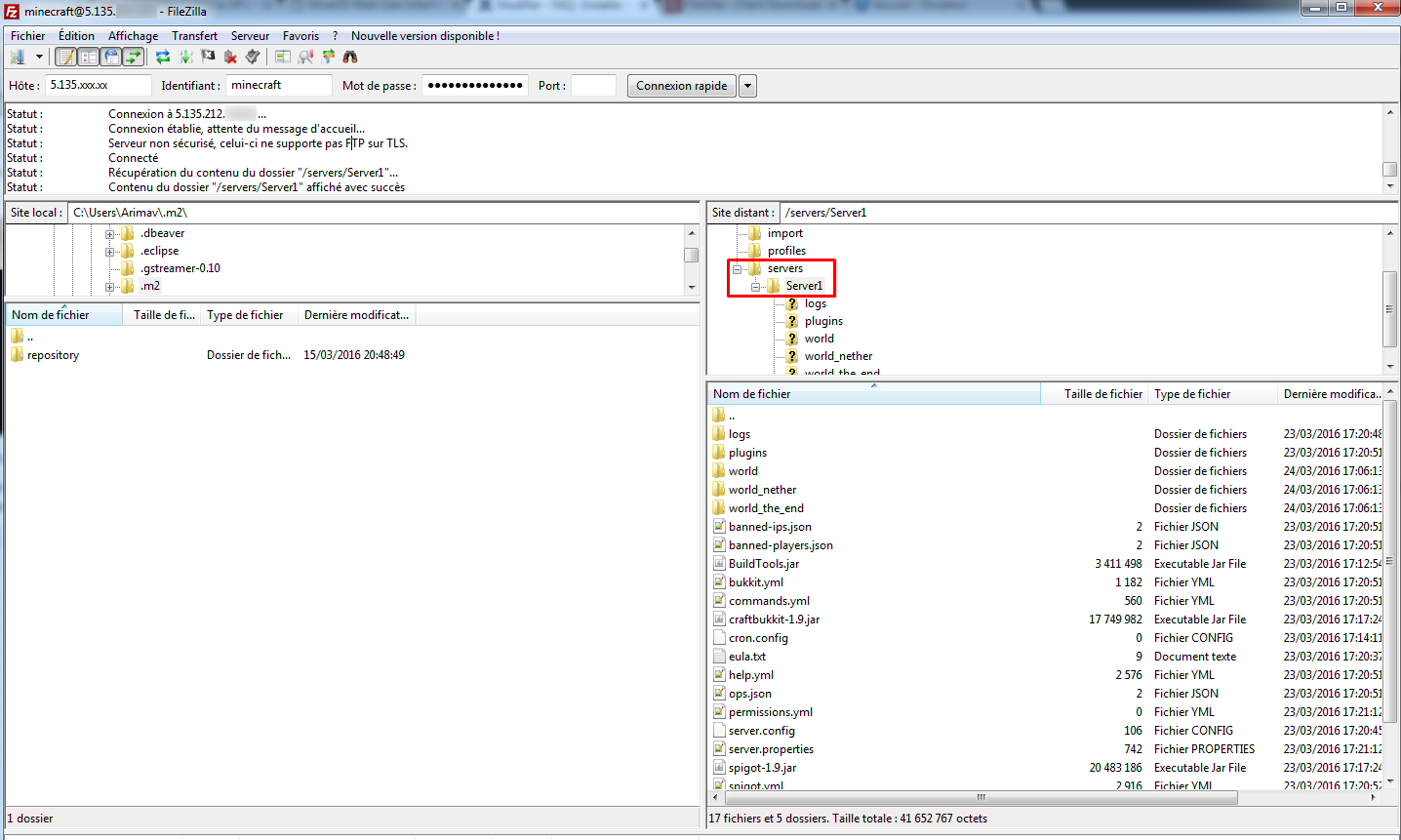Select the repository folder in local list
This screenshot has height=840, width=1401.
point(53,355)
